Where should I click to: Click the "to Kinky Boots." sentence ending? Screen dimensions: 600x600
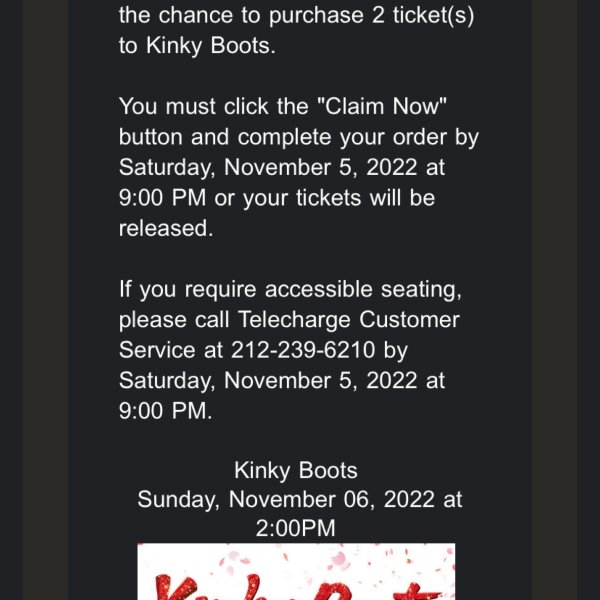click(x=197, y=46)
